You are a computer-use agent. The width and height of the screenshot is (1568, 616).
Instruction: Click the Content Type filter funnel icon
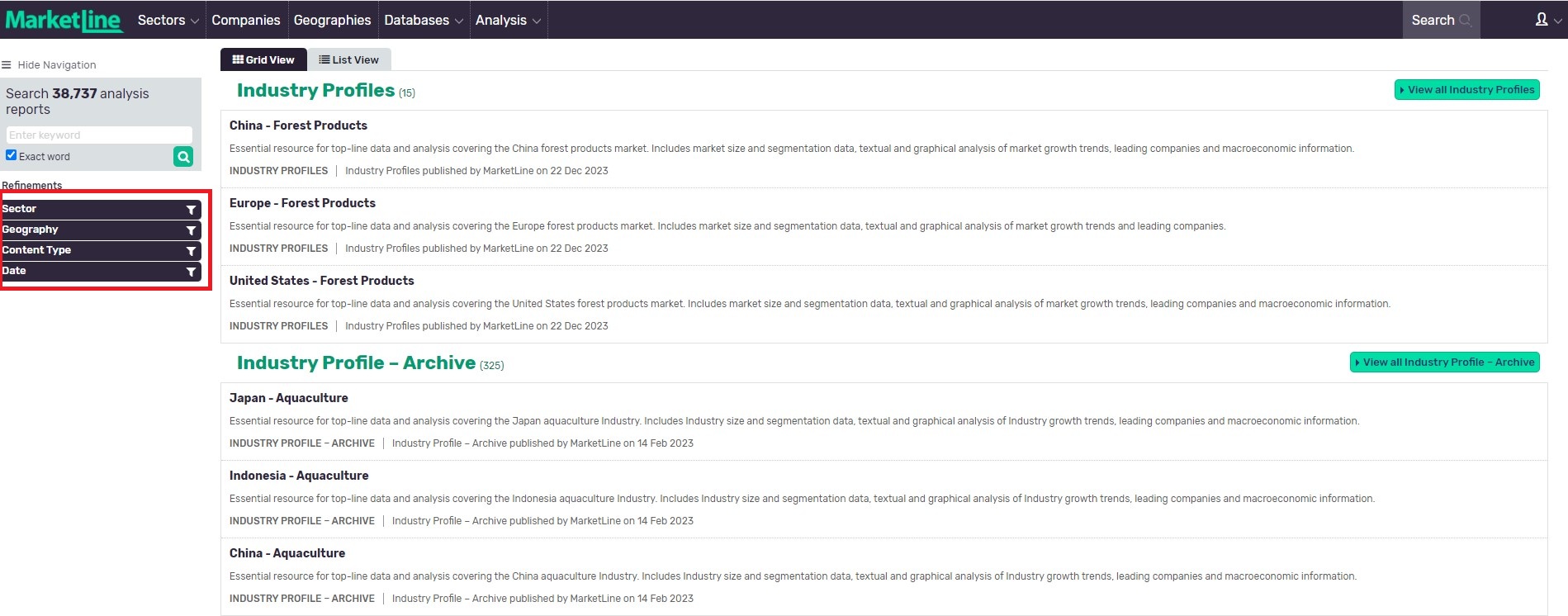tap(191, 251)
